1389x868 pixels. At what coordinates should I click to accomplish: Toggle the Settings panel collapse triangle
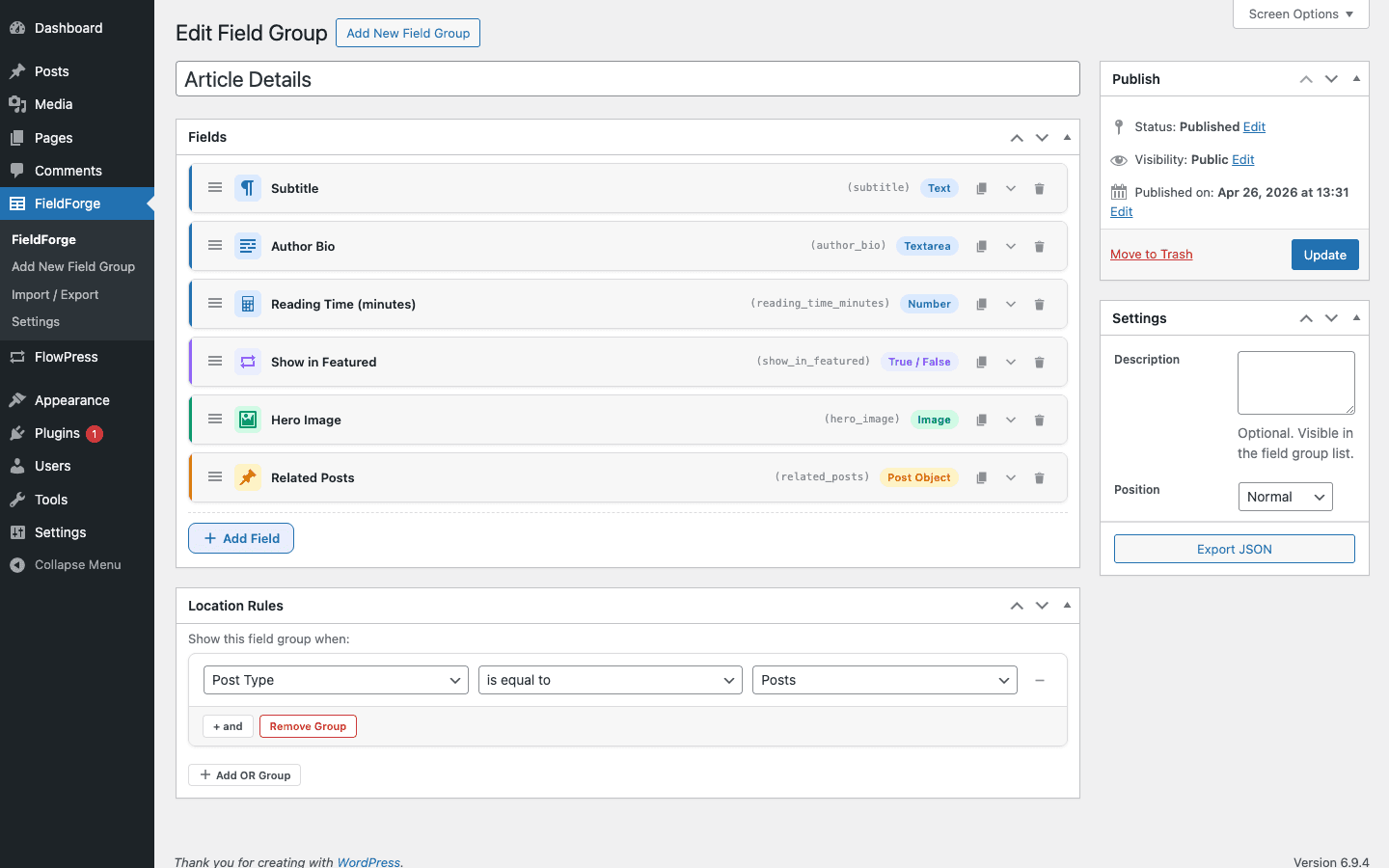point(1356,317)
